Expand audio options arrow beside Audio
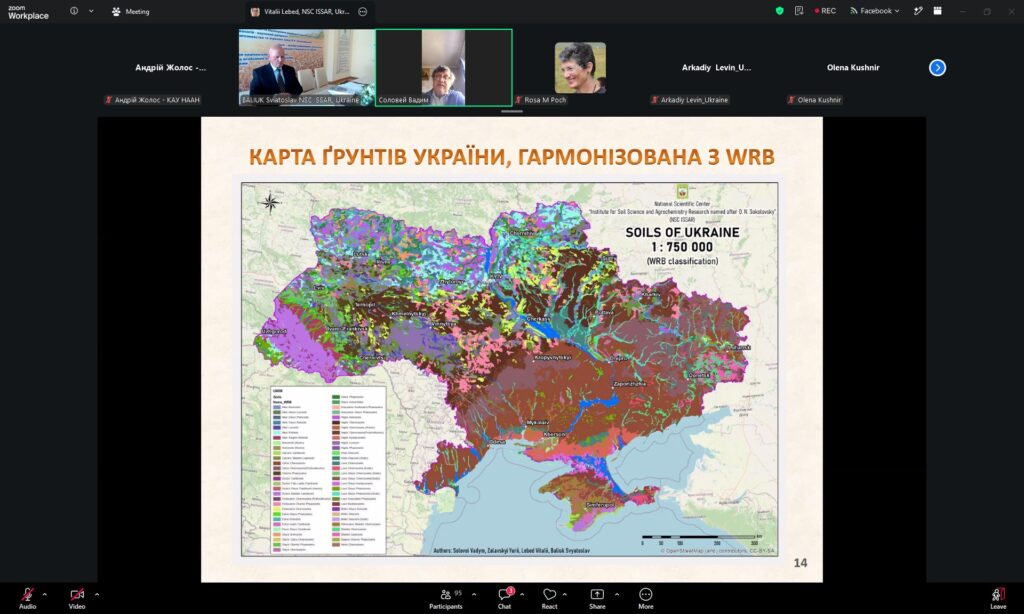 [44, 594]
